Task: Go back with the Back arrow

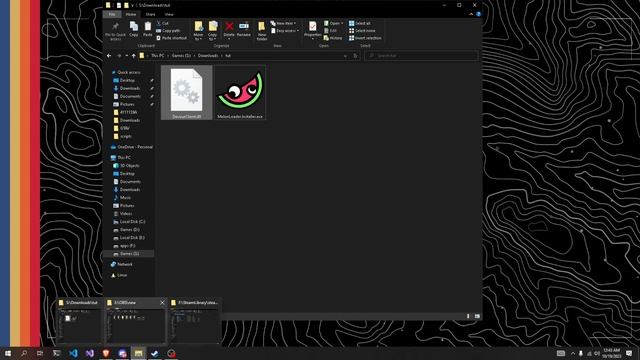Action: pyautogui.click(x=109, y=56)
